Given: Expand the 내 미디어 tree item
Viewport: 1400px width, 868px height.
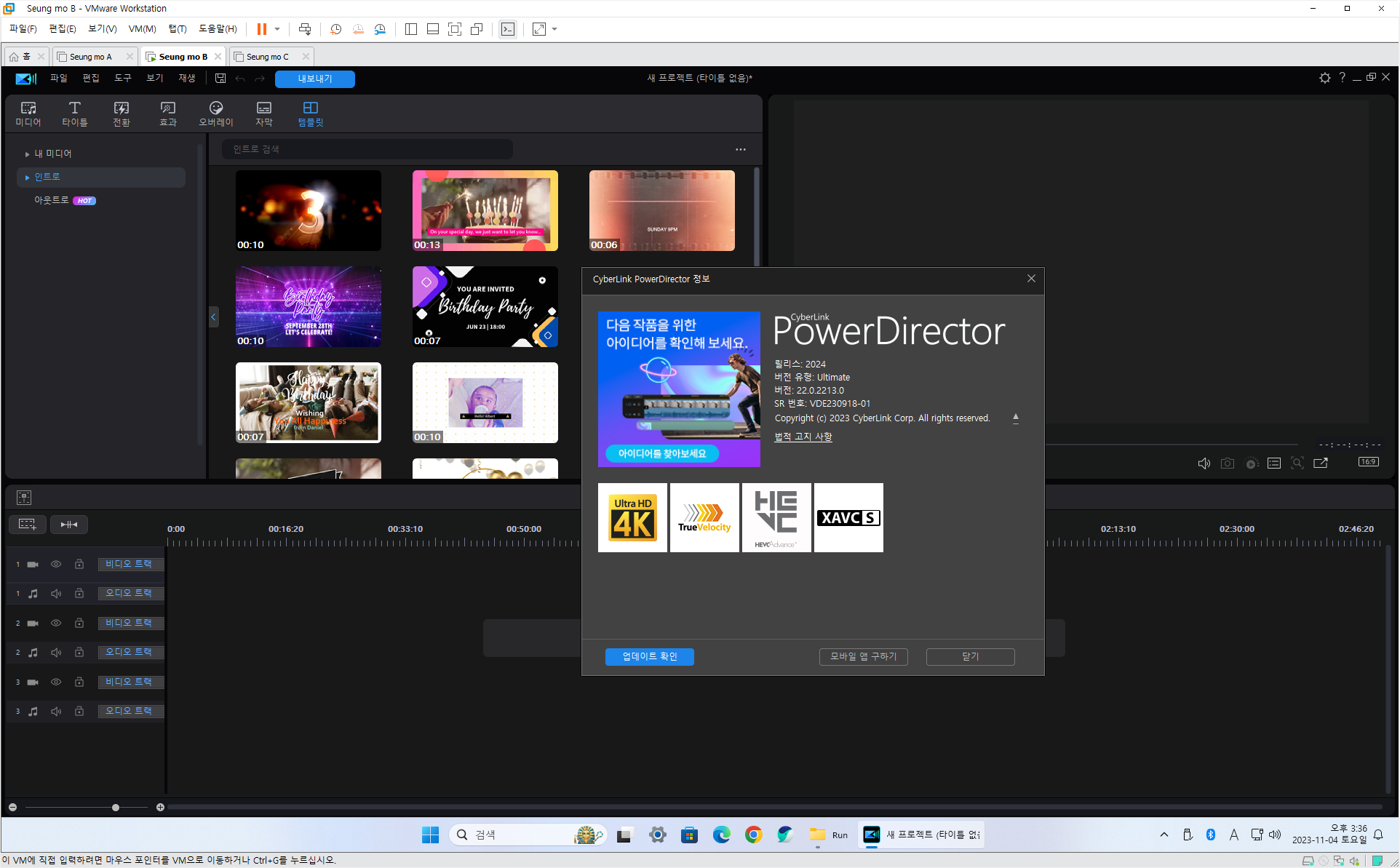Looking at the screenshot, I should (x=27, y=154).
